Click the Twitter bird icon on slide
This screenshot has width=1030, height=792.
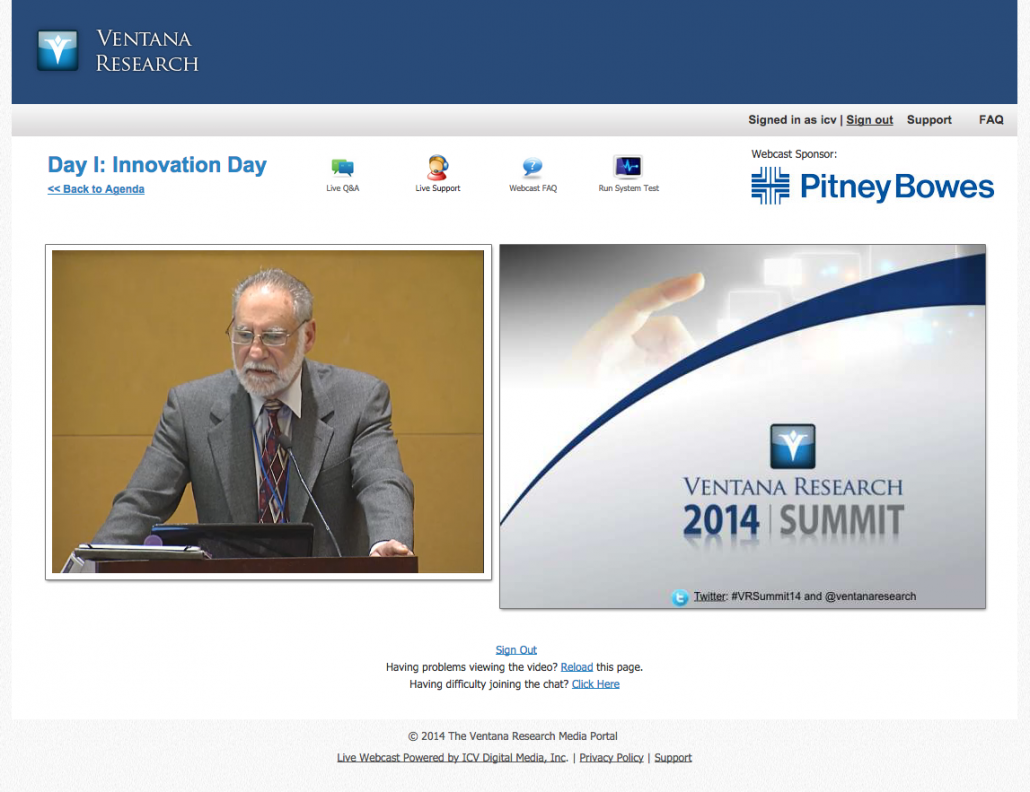(680, 597)
